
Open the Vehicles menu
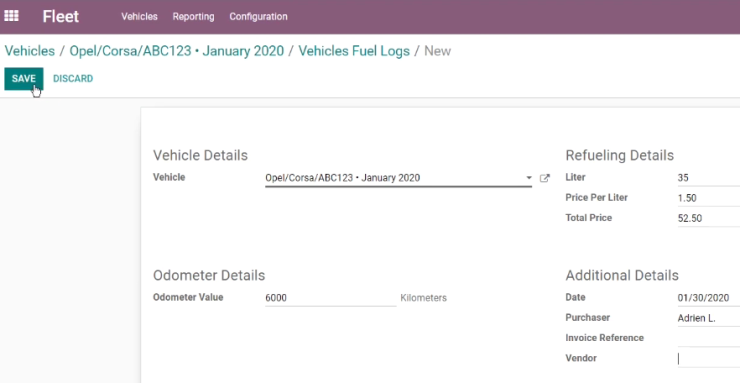pyautogui.click(x=139, y=17)
